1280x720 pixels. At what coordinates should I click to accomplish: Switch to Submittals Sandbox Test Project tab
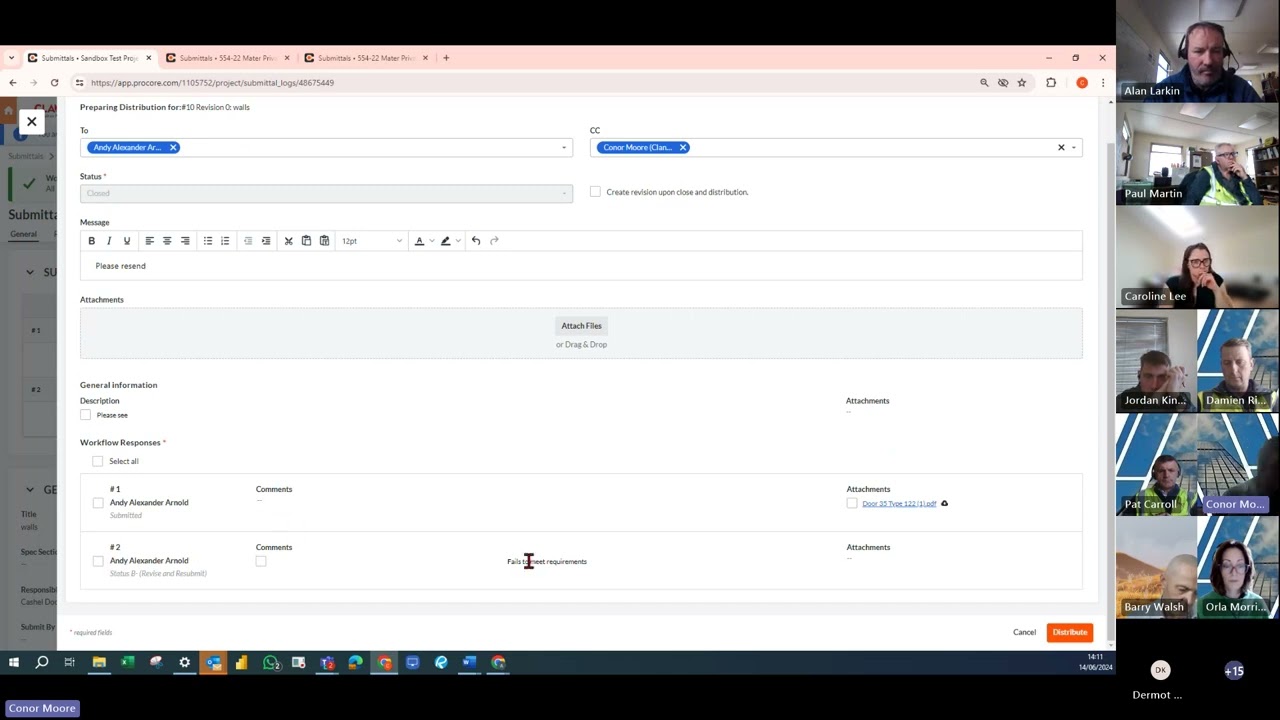tap(89, 58)
